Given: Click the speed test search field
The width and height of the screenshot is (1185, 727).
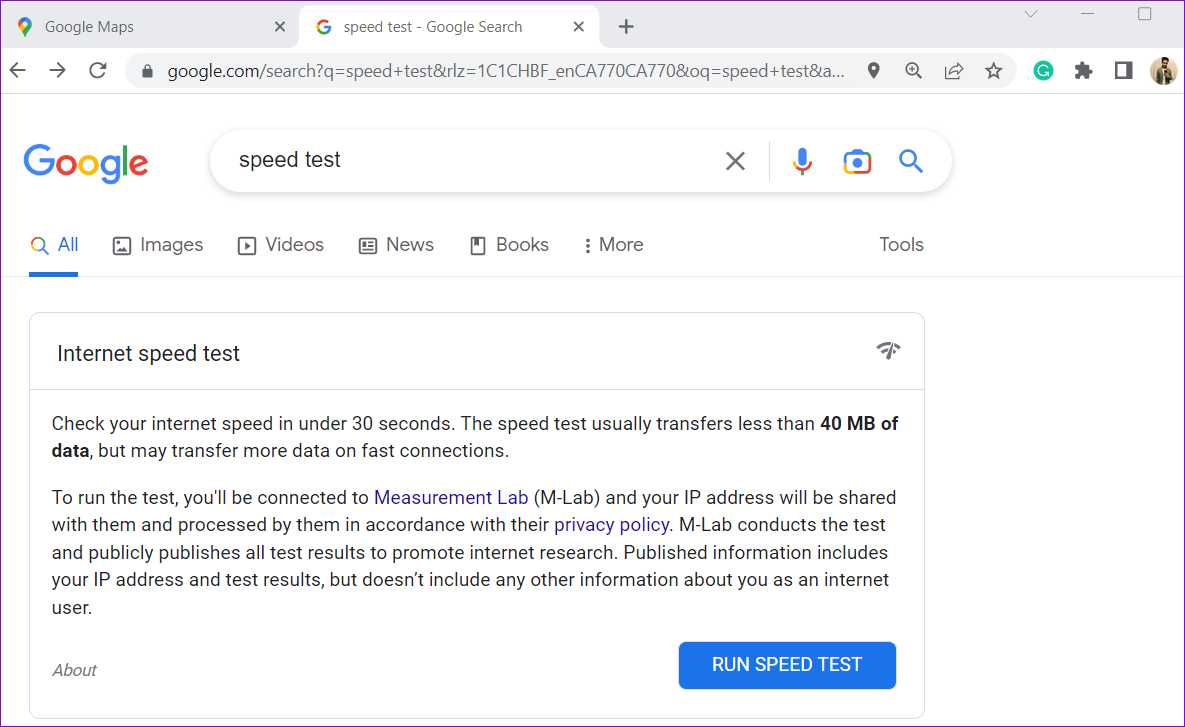Looking at the screenshot, I should 470,161.
